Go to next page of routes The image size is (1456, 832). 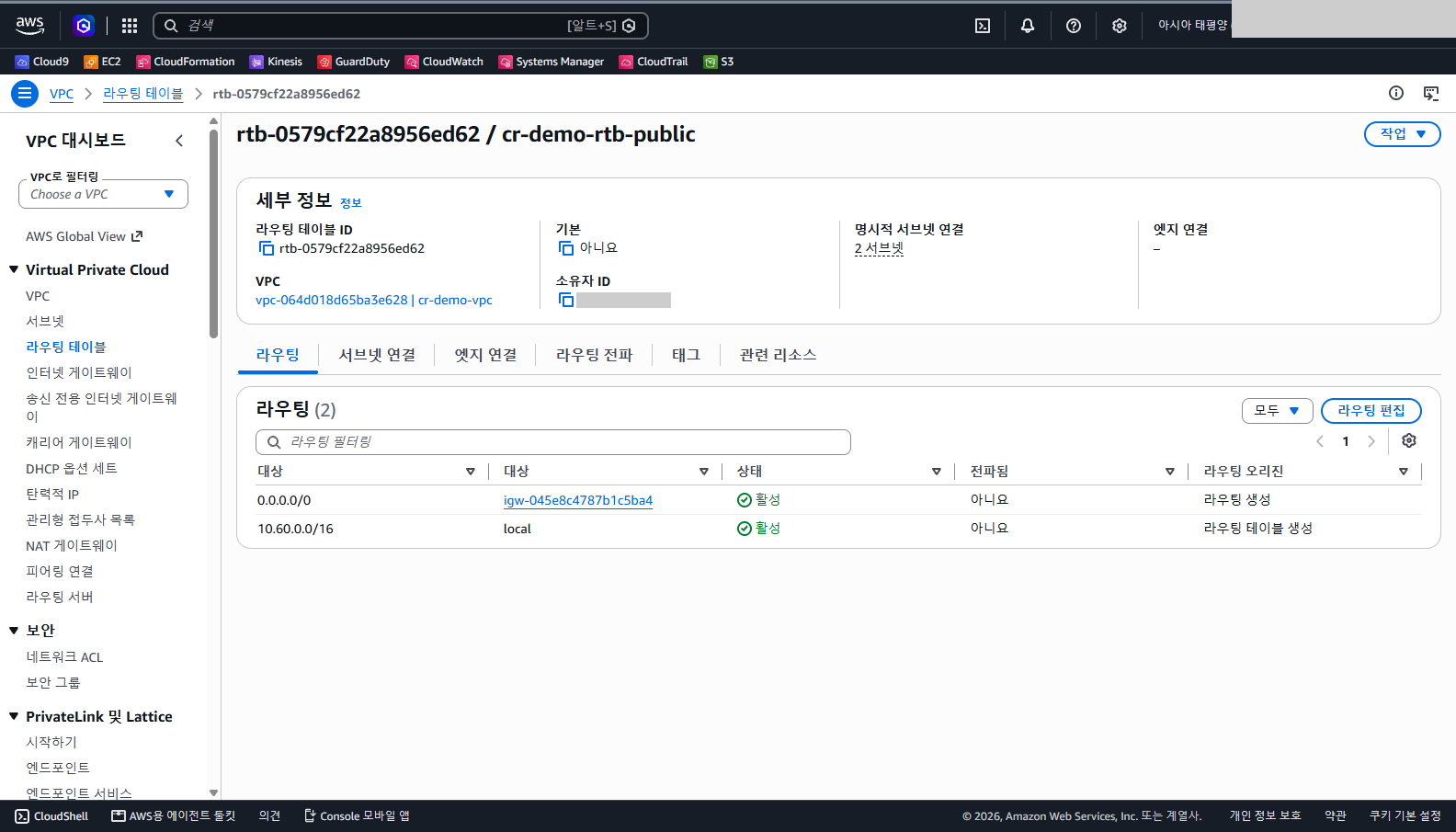click(x=1371, y=441)
